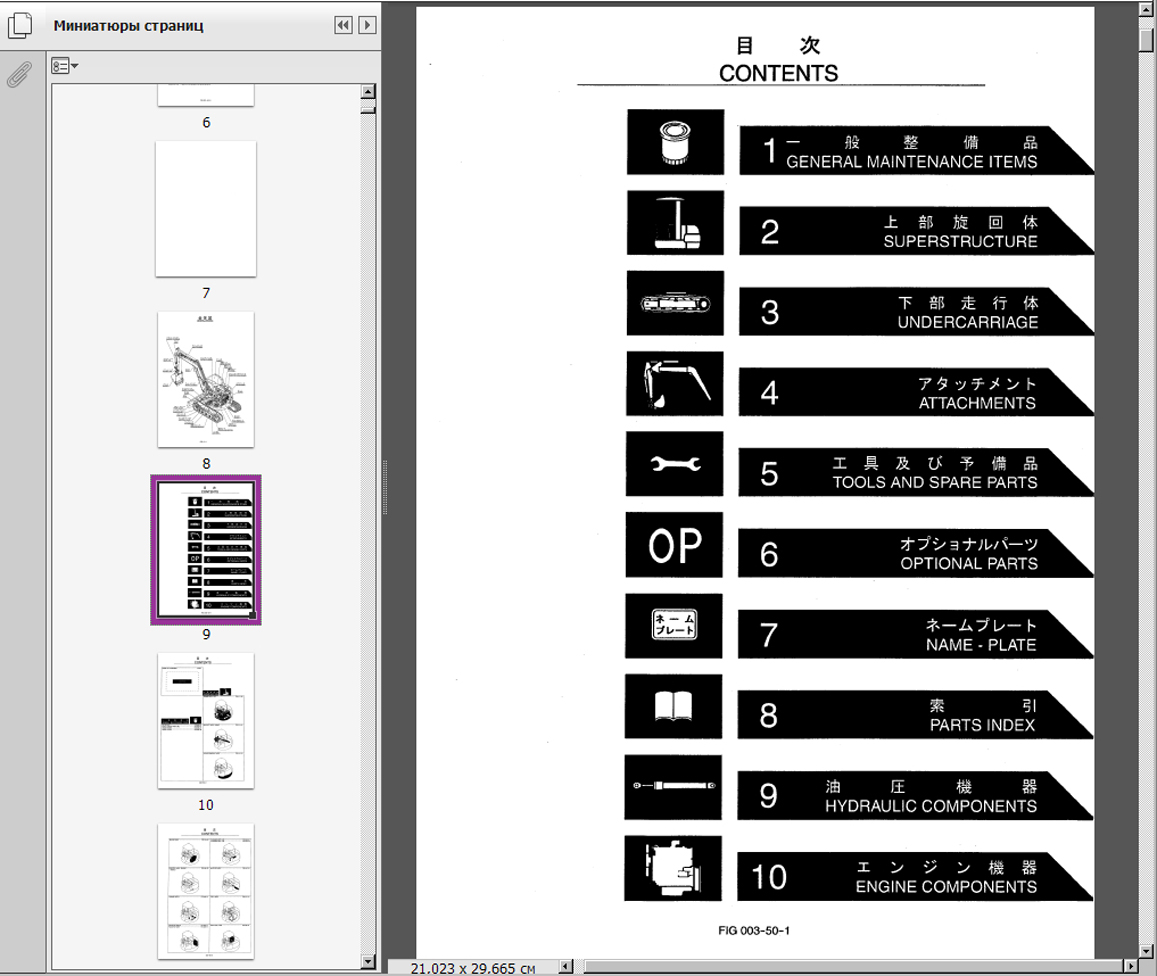The height and width of the screenshot is (976, 1157).
Task: Select page 10 thumbnail
Action: pyautogui.click(x=206, y=721)
